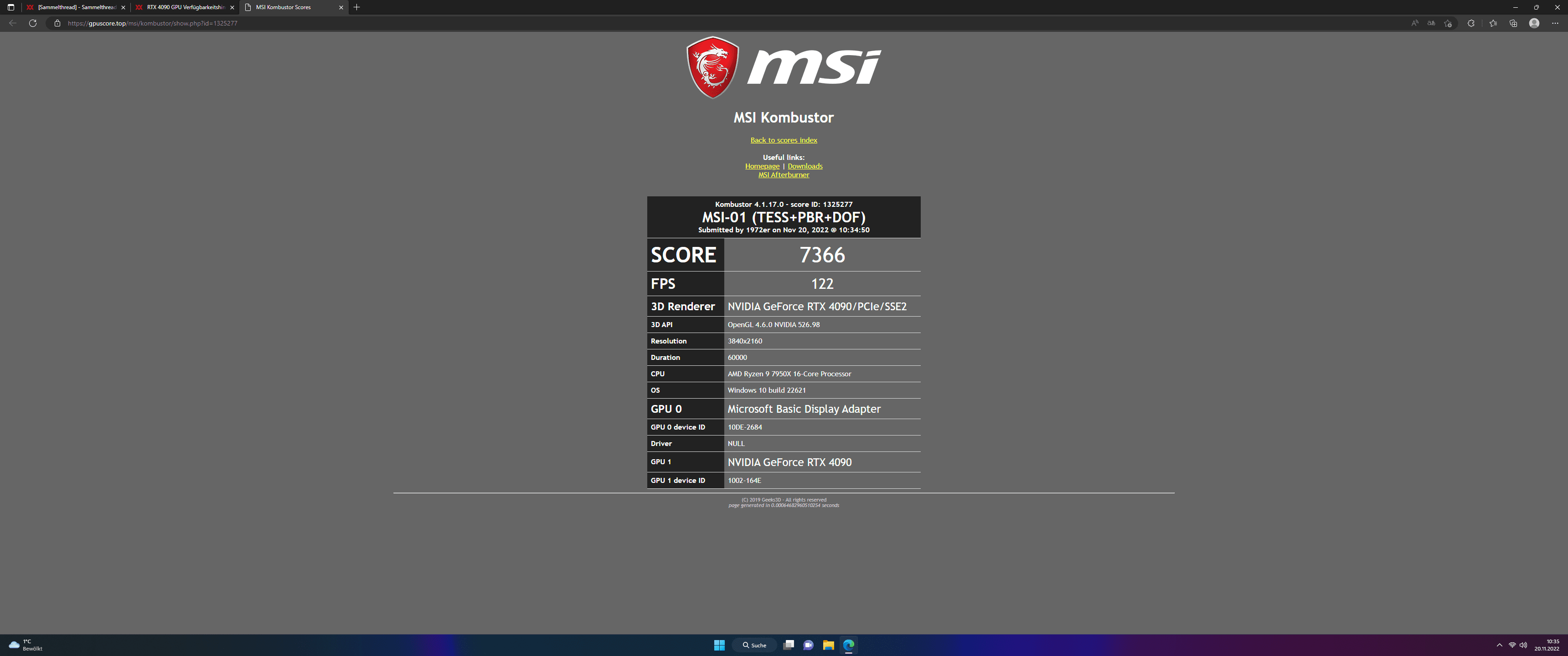
Task: Open the Favorites list
Action: click(1493, 23)
